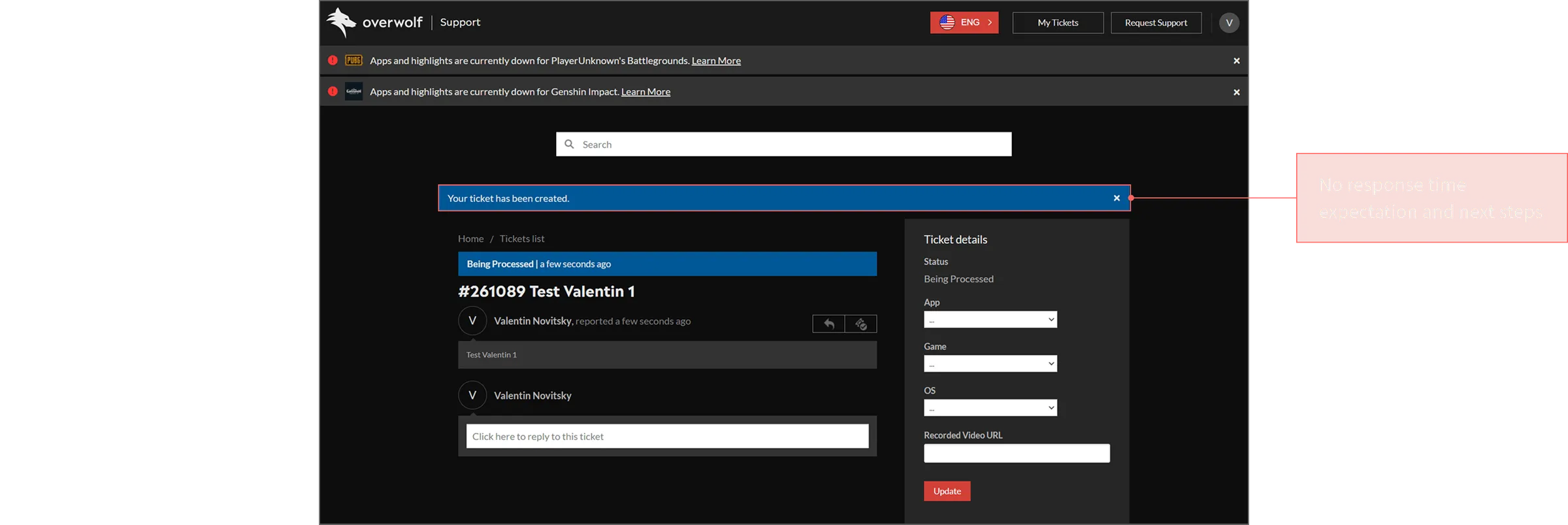Open the App dropdown
Viewport: 1568px width, 525px height.
click(x=990, y=319)
